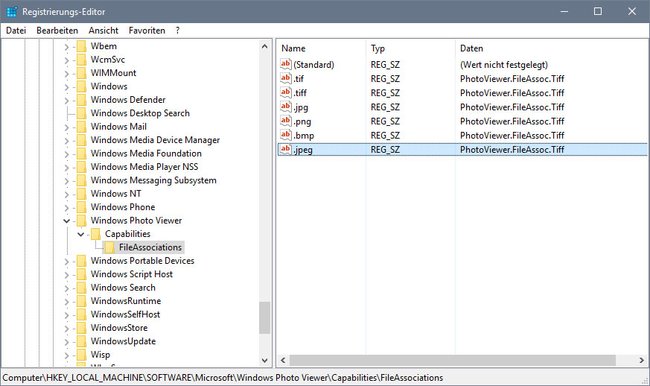
Task: Sort by the Name column header
Action: [x=321, y=48]
